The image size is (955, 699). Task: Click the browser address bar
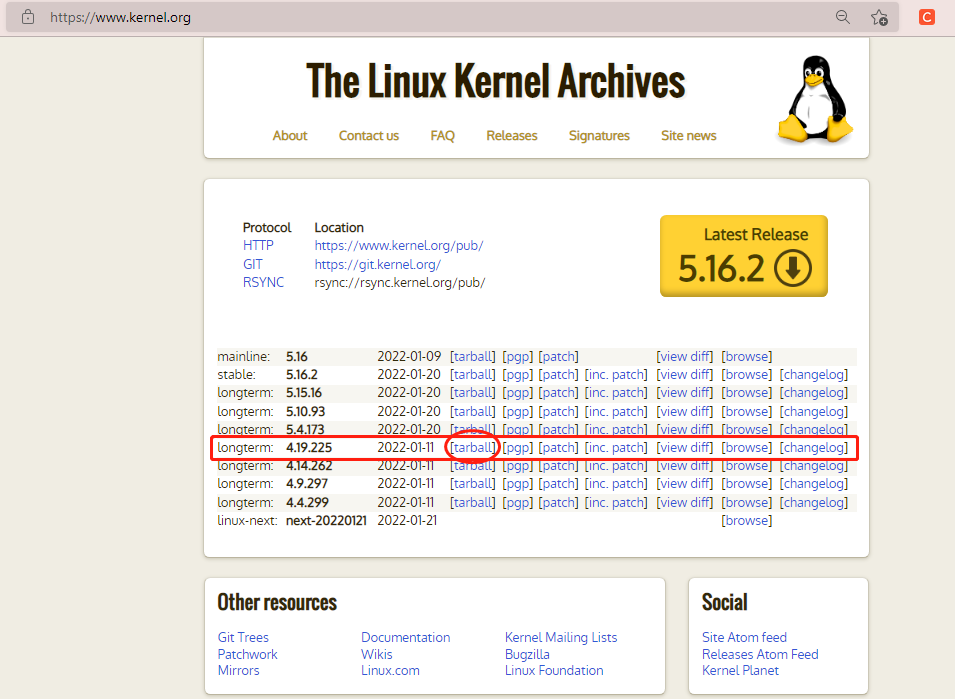[400, 17]
